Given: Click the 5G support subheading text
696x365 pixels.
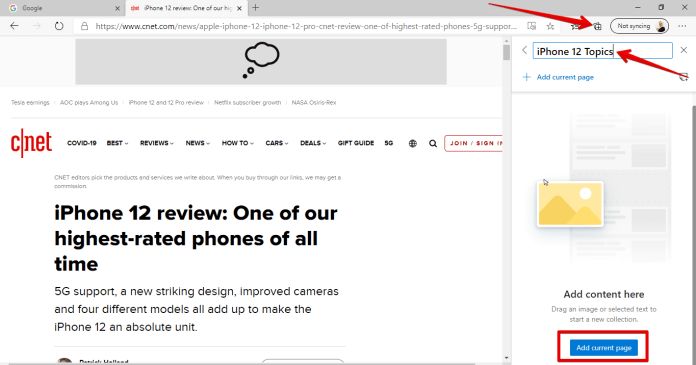Looking at the screenshot, I should tap(196, 309).
